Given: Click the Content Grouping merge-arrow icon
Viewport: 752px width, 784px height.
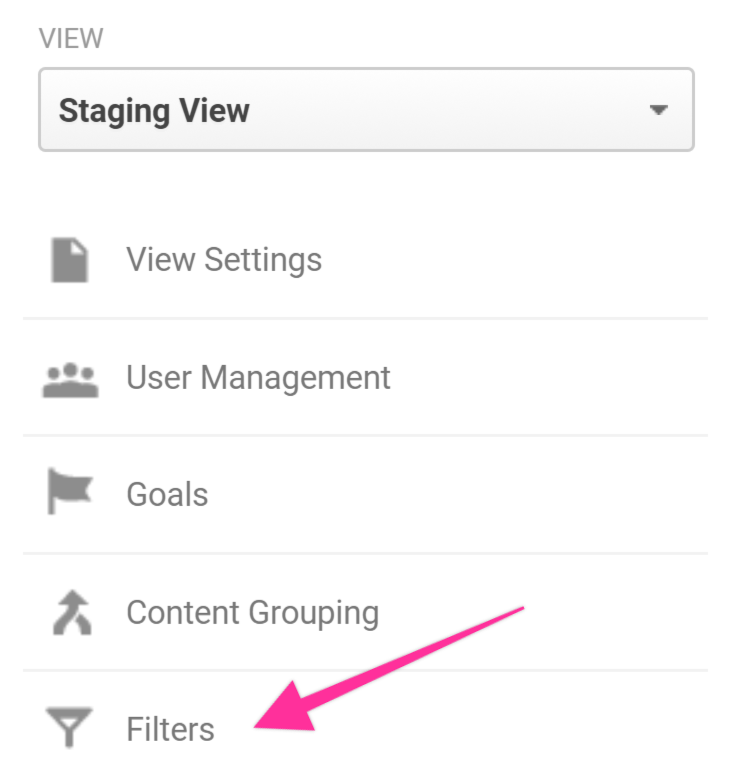Looking at the screenshot, I should pyautogui.click(x=70, y=613).
